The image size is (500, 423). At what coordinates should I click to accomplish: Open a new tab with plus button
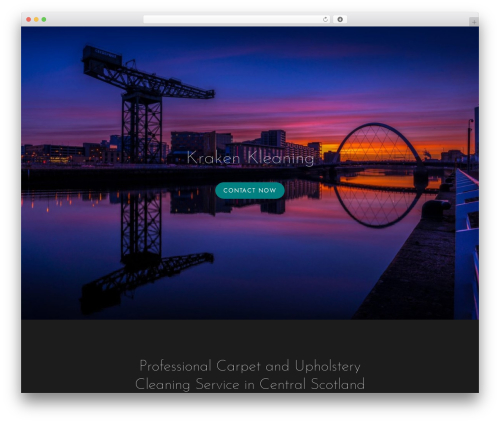click(x=474, y=22)
